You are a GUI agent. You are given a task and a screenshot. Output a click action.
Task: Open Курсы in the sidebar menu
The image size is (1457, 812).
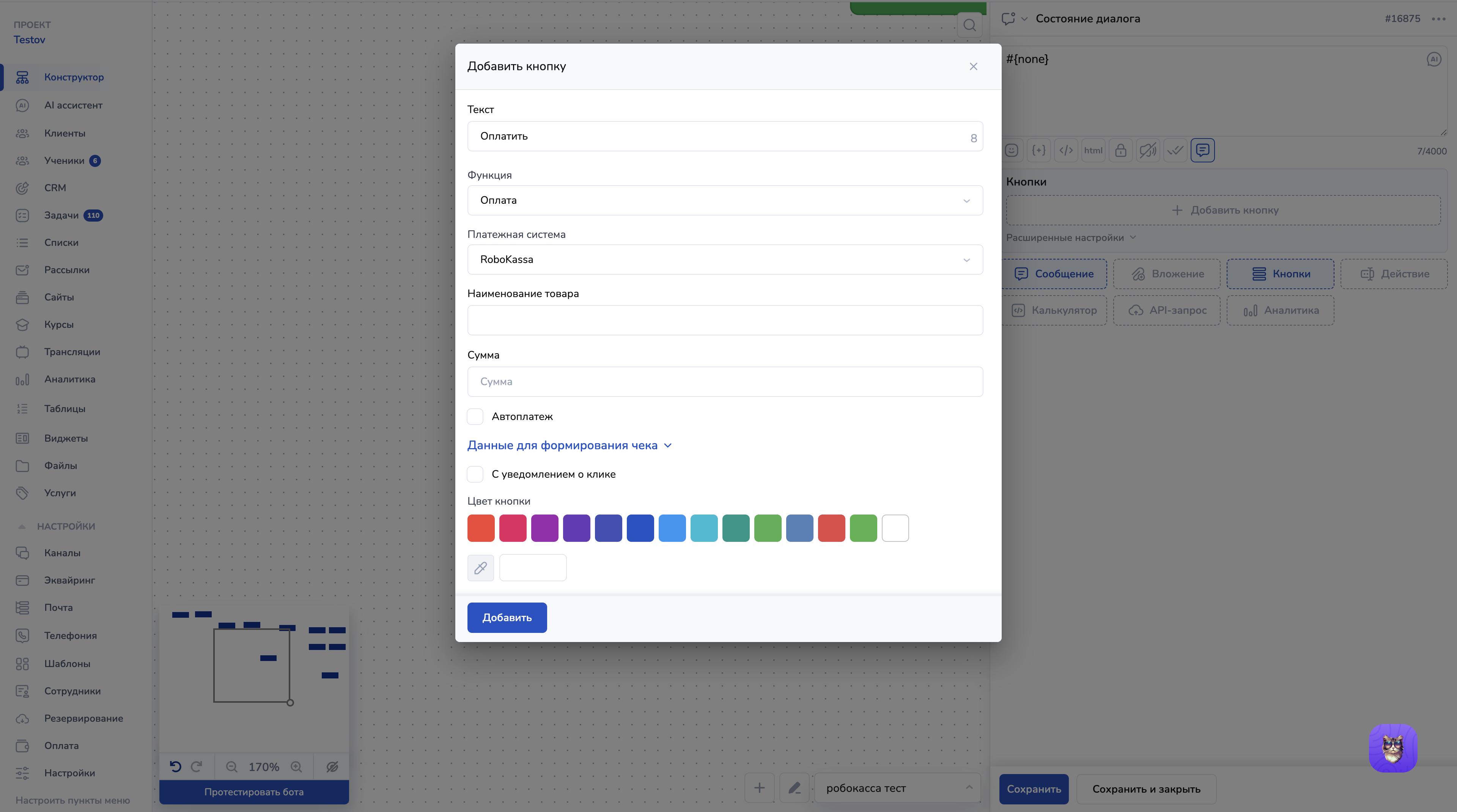59,324
